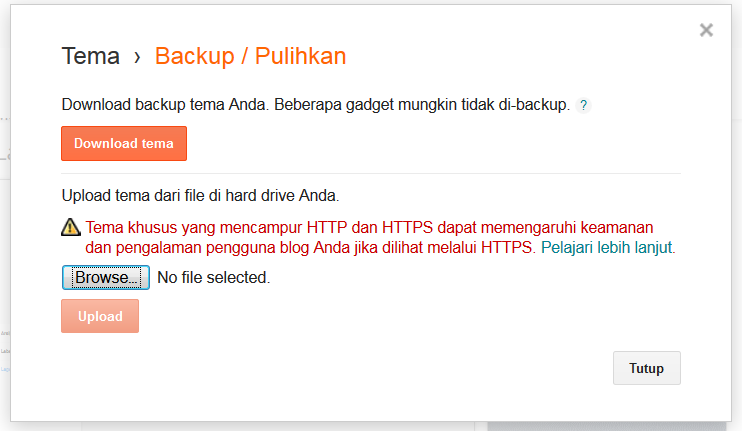Click the Backup / Pulihkan heading

coord(250,56)
